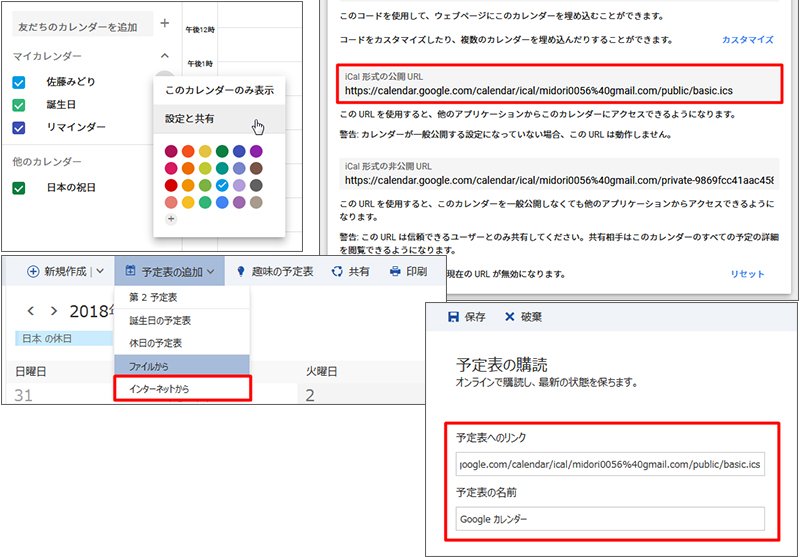Click the 保存 floppy-disk save button
800x557 pixels.
coord(466,317)
